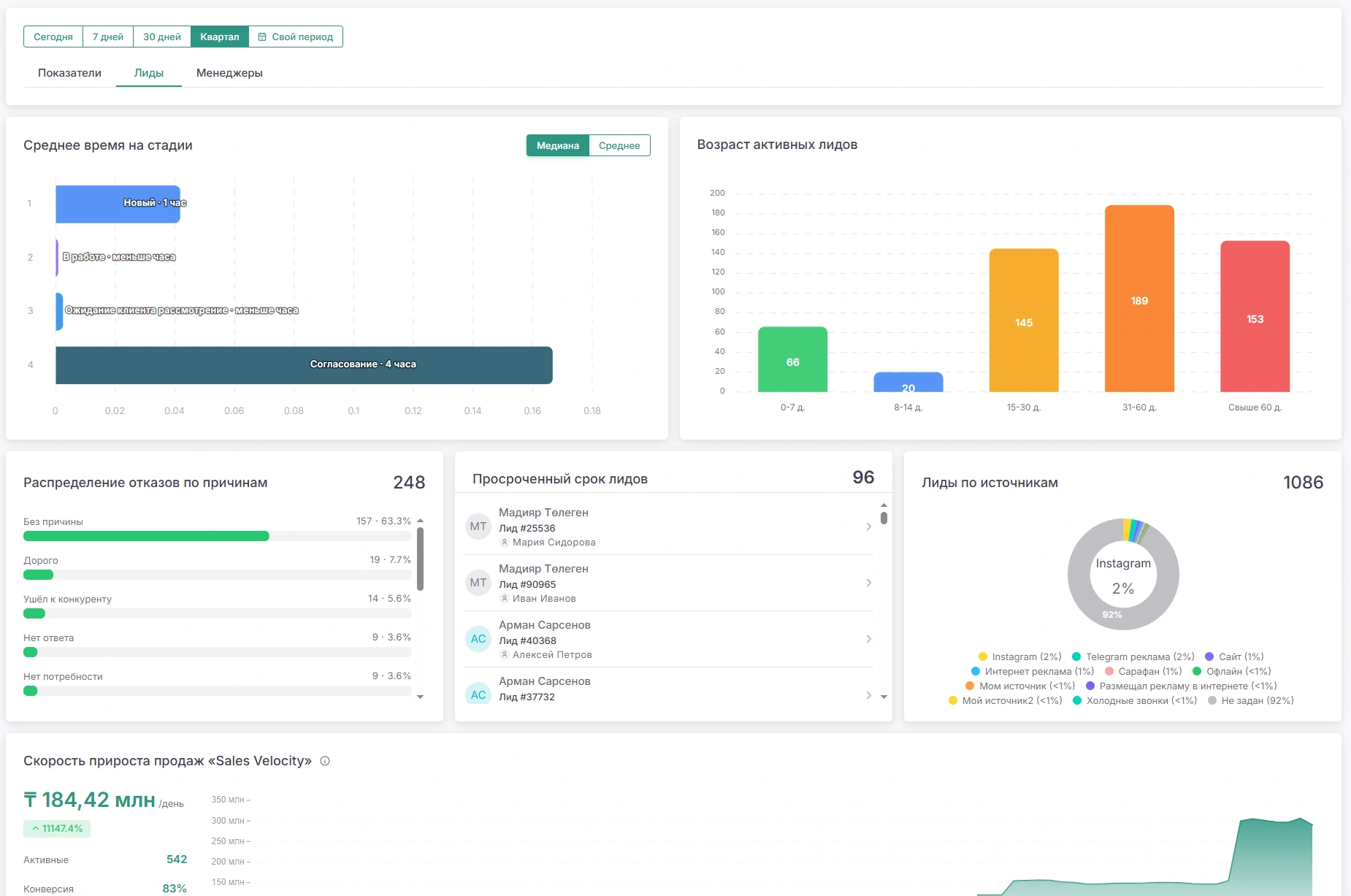Screen dimensions: 1351x896
Task: Click the Согласование · 4 часа bar
Action: click(304, 365)
